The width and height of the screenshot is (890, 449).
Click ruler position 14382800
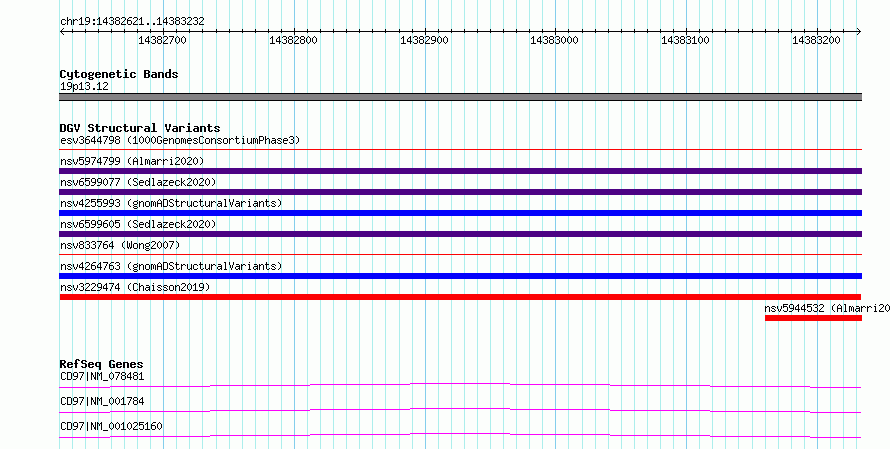click(293, 40)
